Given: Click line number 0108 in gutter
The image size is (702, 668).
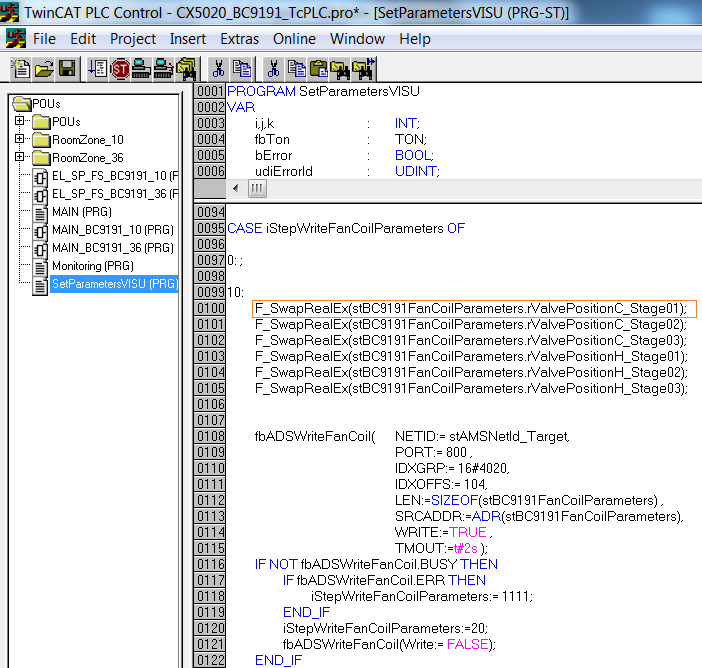Looking at the screenshot, I should pos(210,436).
